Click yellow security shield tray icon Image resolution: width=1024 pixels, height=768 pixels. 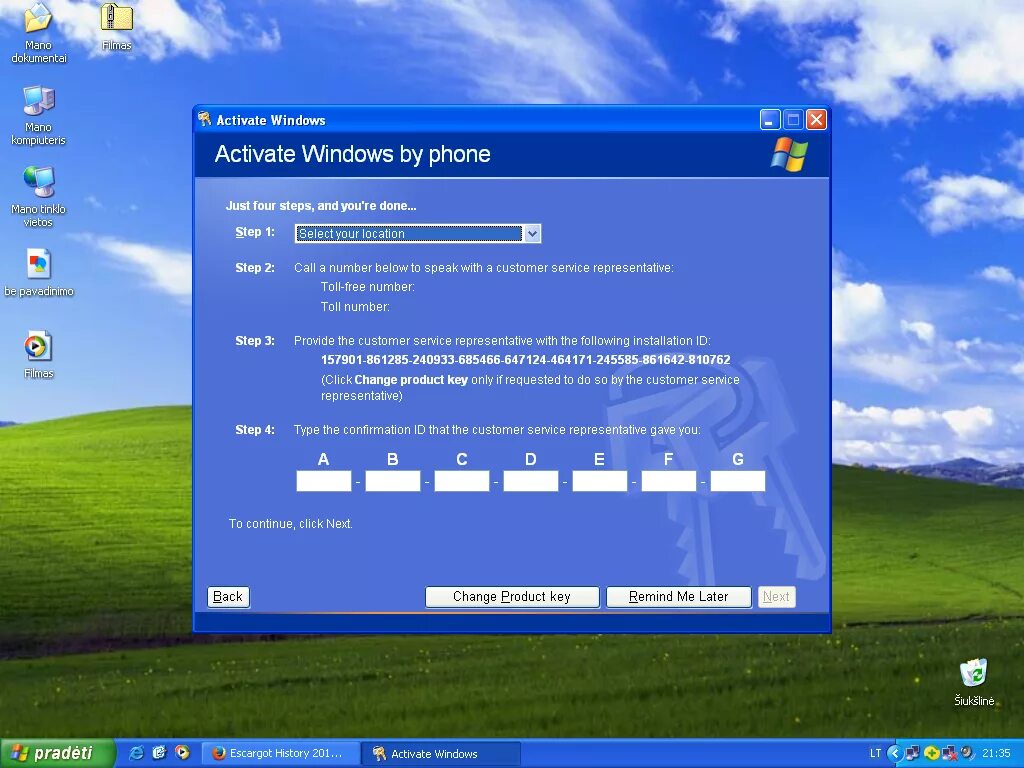coord(931,753)
